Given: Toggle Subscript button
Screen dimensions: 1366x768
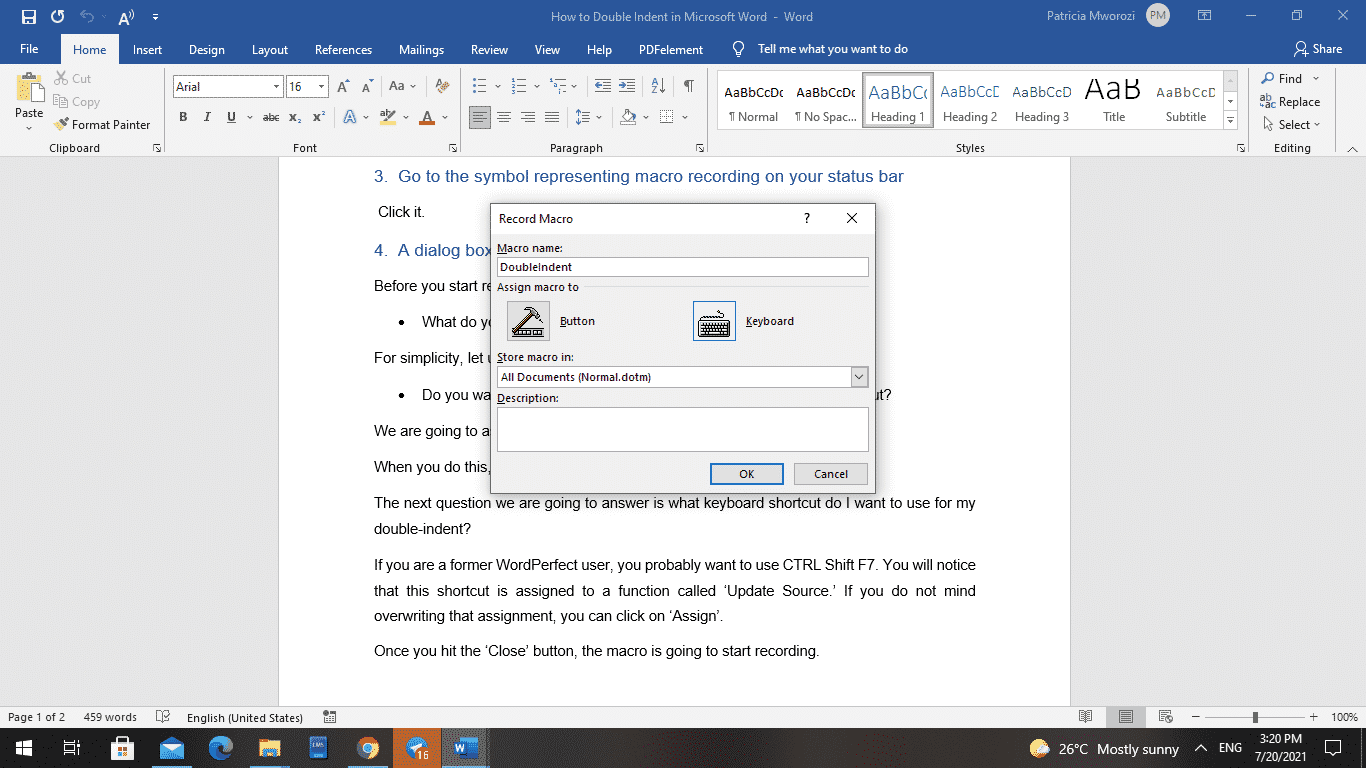Looking at the screenshot, I should [295, 117].
